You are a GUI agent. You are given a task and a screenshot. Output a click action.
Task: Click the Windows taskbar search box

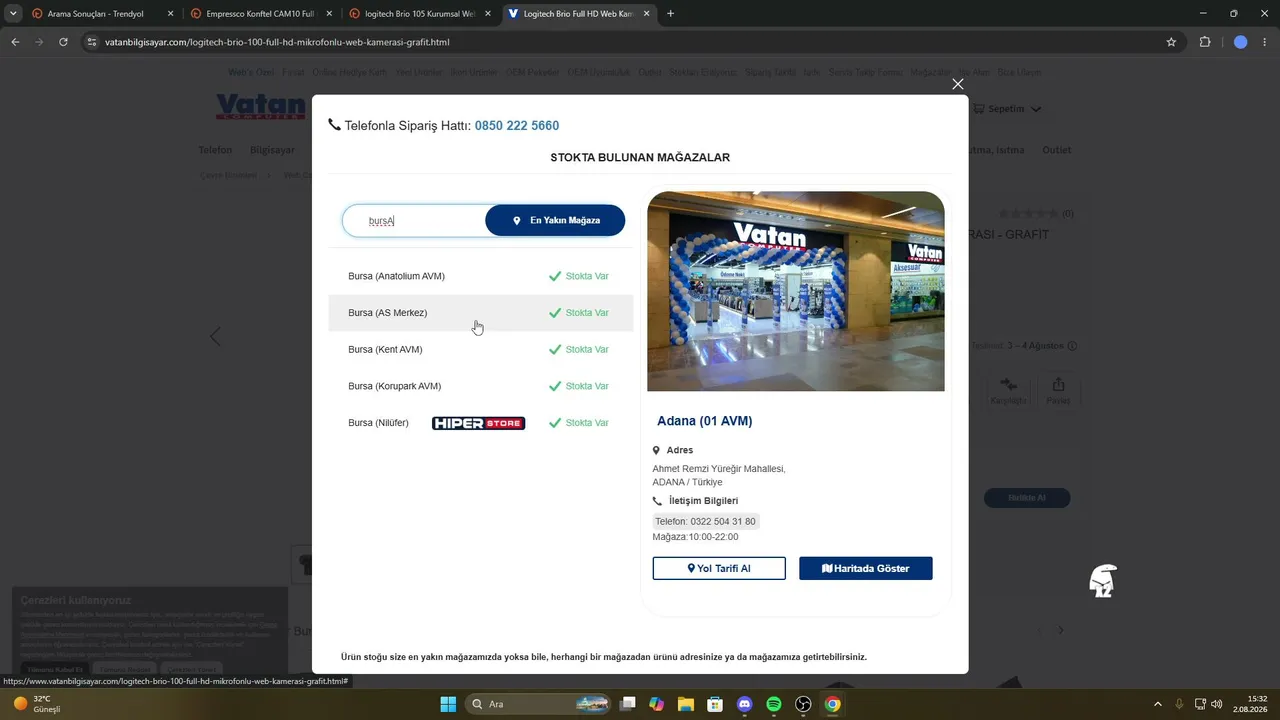(539, 704)
